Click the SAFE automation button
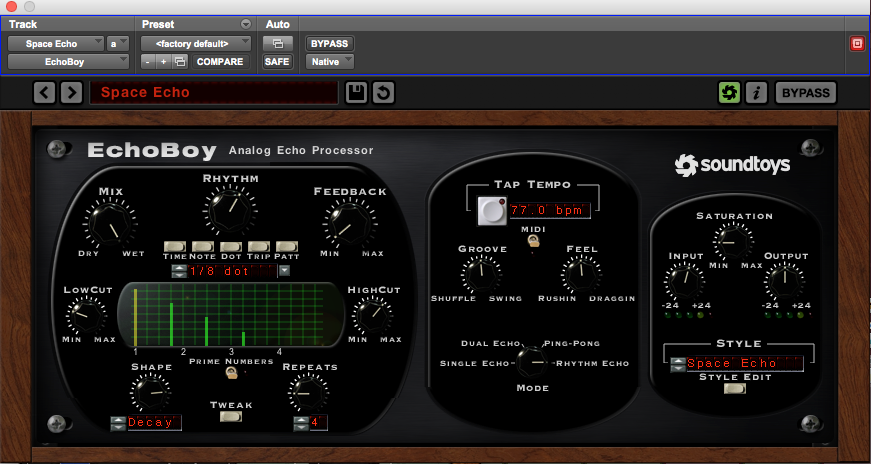 click(x=277, y=62)
